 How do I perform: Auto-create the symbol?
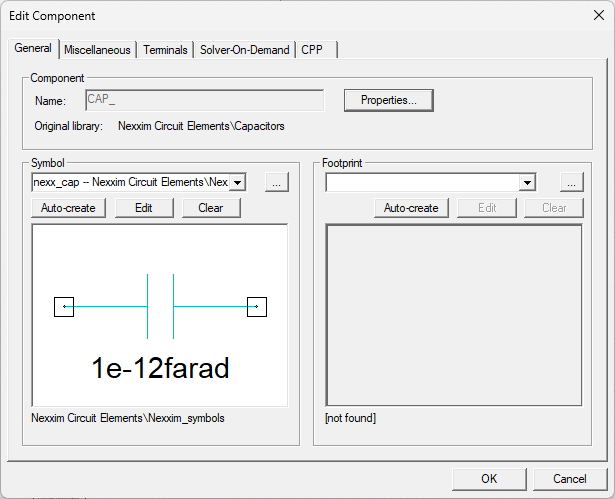[x=68, y=208]
